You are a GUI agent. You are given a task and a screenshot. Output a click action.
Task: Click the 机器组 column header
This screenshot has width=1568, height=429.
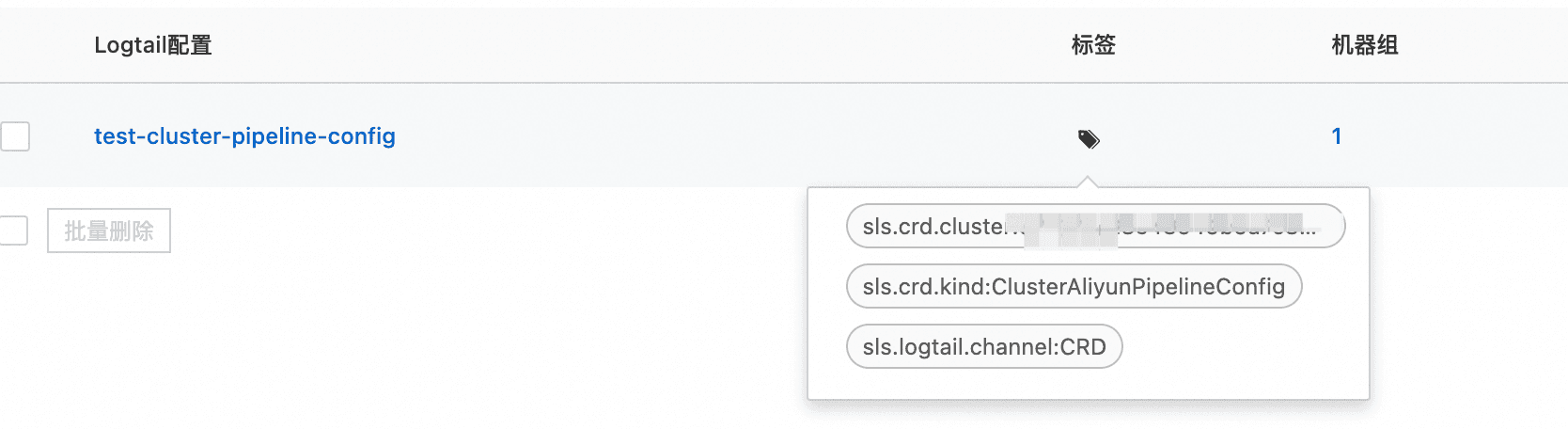(x=1365, y=45)
